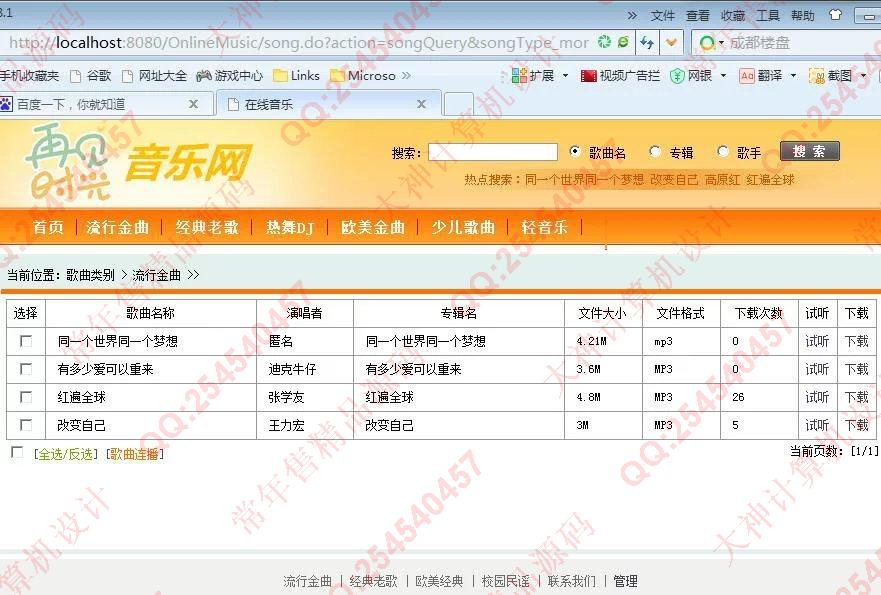Open the 帮助 menu
Image resolution: width=881 pixels, height=595 pixels.
802,16
